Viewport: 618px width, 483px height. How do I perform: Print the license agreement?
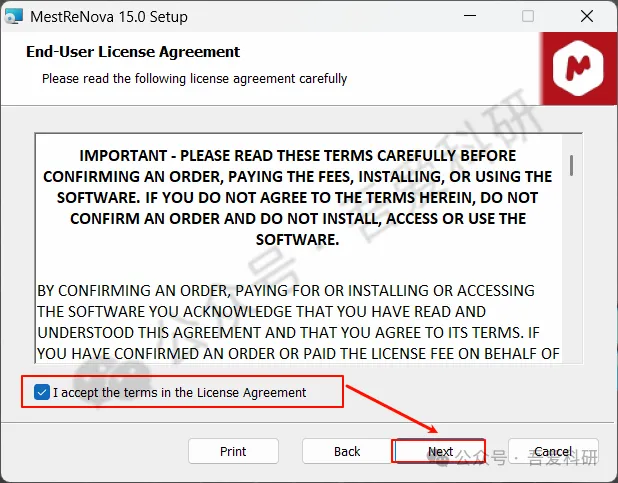click(x=233, y=451)
